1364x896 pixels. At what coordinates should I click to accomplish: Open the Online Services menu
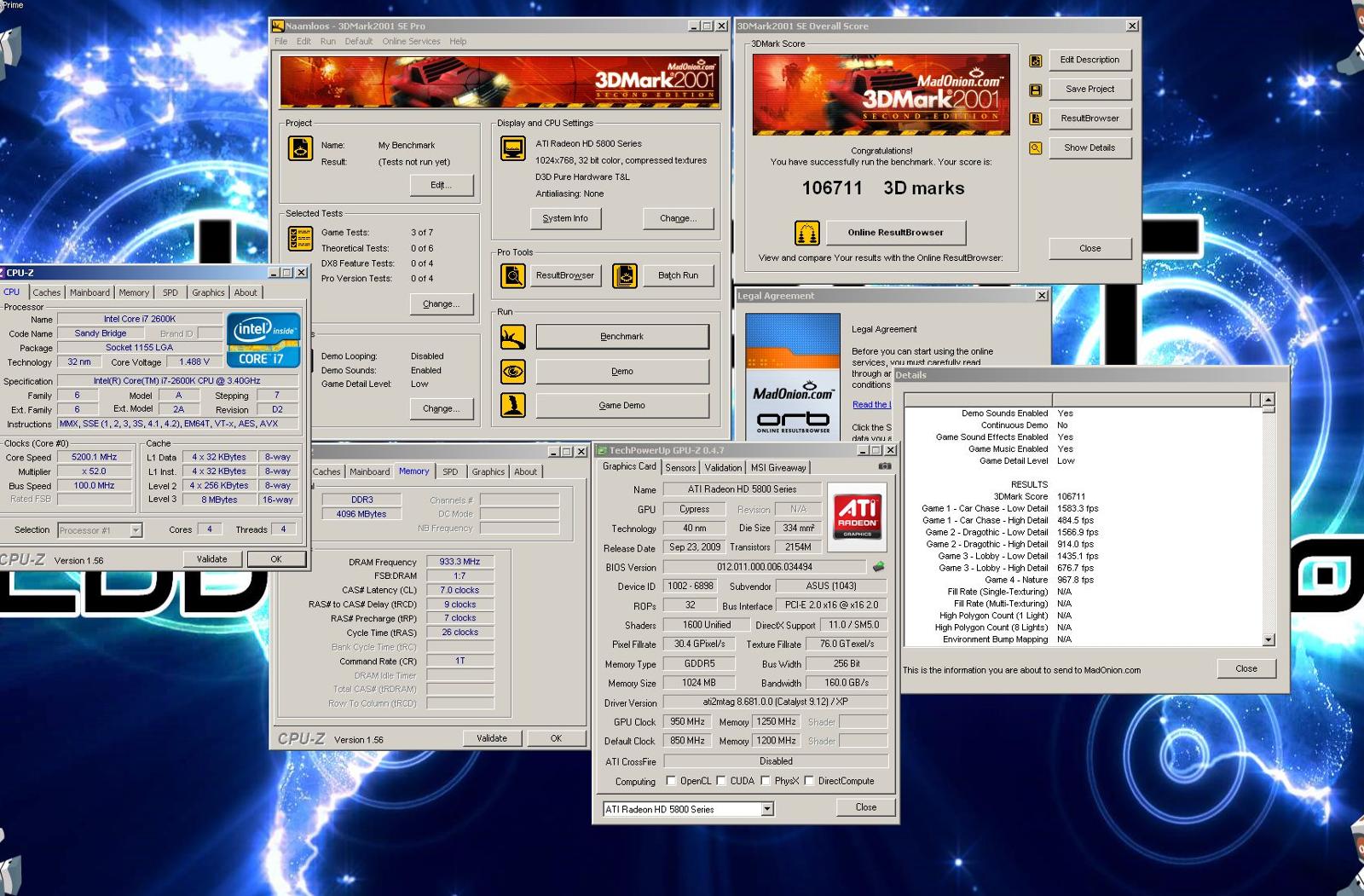(x=411, y=41)
